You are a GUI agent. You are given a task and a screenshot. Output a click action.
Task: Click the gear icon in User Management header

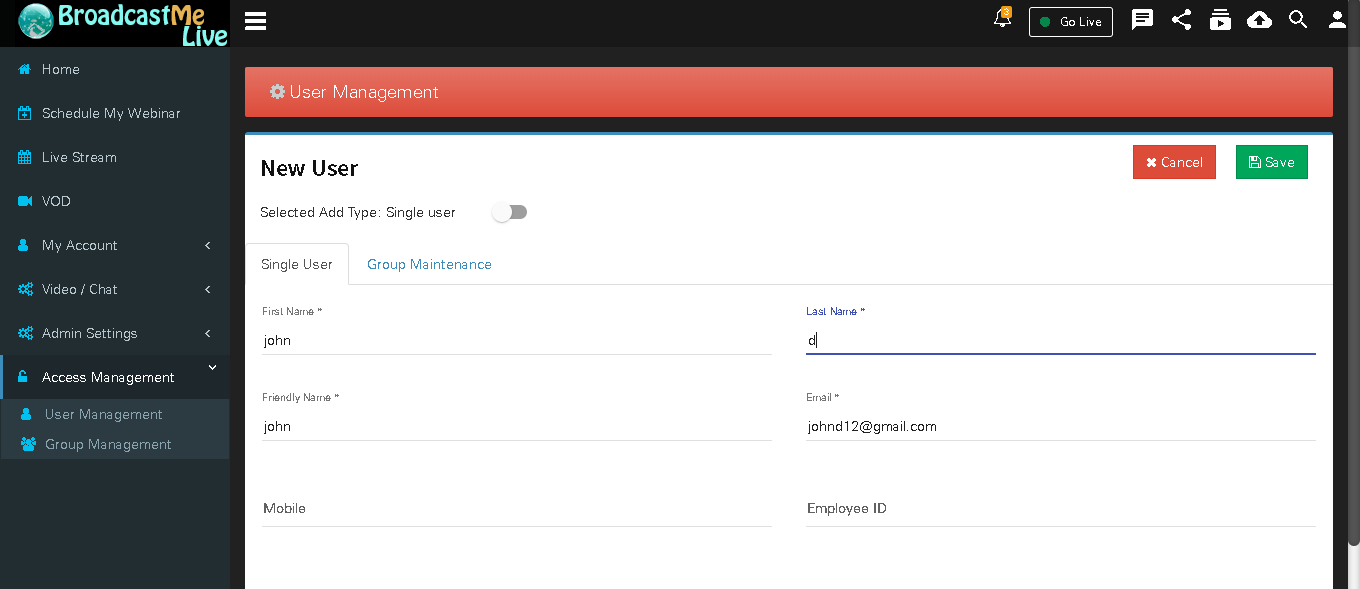click(277, 92)
